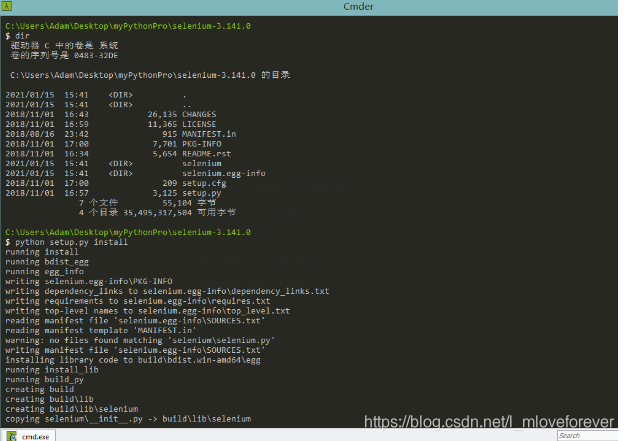Click the LICENSE file row

111,124
